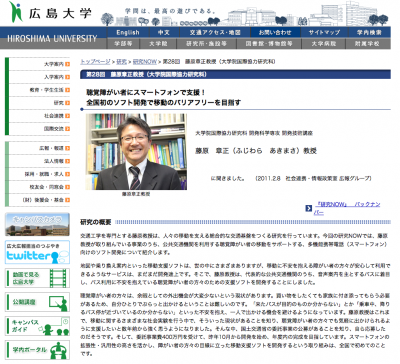Follow the 研究NOW breadcrumb link
The width and height of the screenshot is (400, 364).
(145, 62)
